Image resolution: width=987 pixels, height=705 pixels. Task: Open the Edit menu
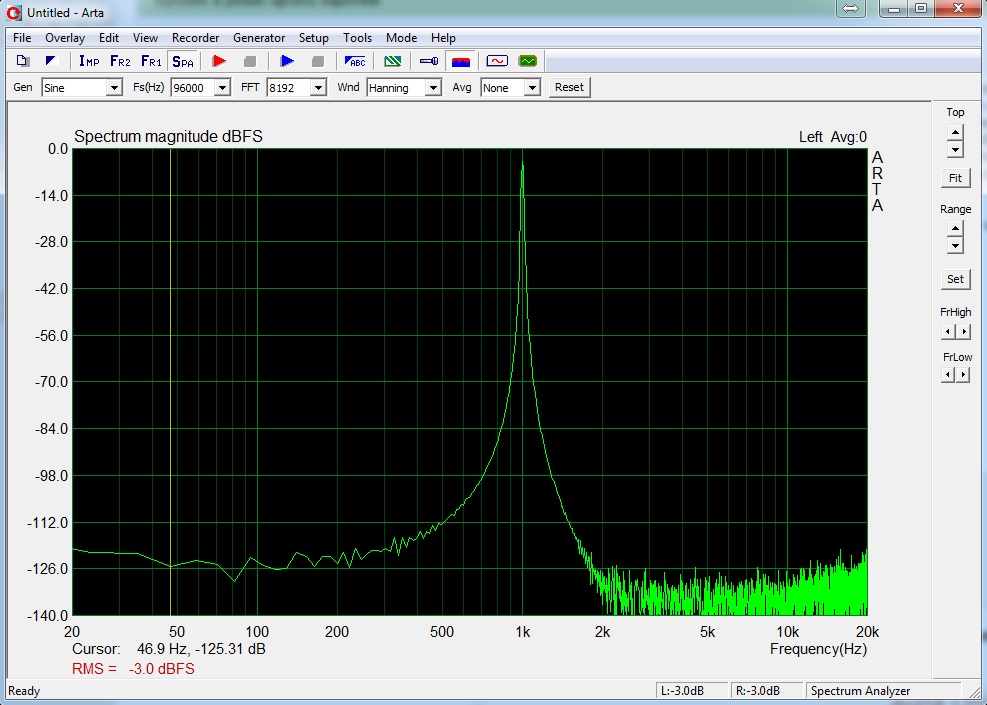(109, 38)
